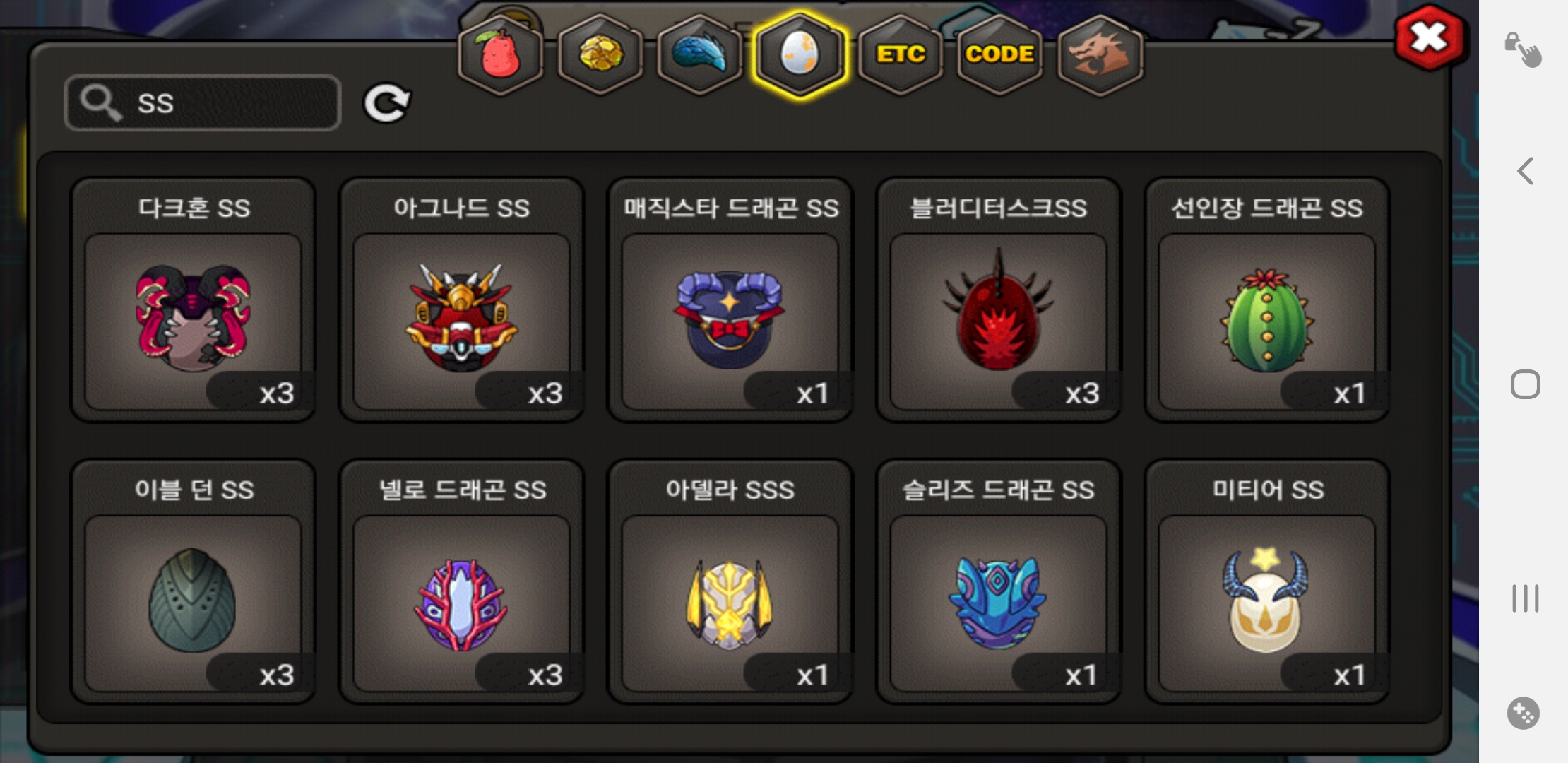
Task: Open the ETC tab
Action: coord(901,54)
